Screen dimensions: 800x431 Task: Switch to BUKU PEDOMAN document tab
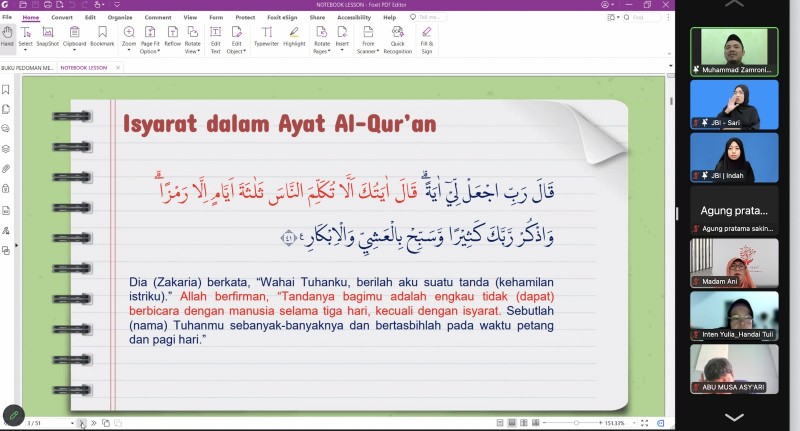[x=27, y=68]
